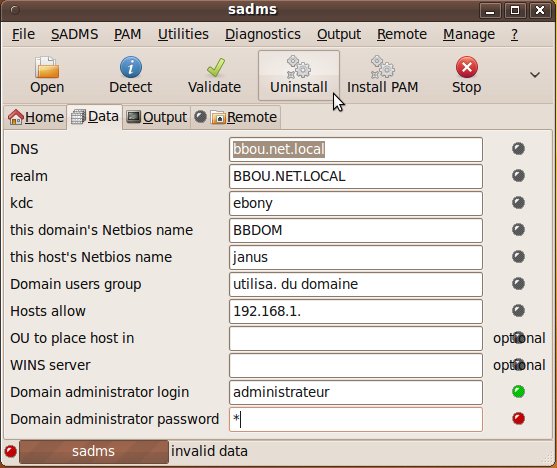The width and height of the screenshot is (557, 468).
Task: Switch to the Output tab
Action: pyautogui.click(x=157, y=117)
